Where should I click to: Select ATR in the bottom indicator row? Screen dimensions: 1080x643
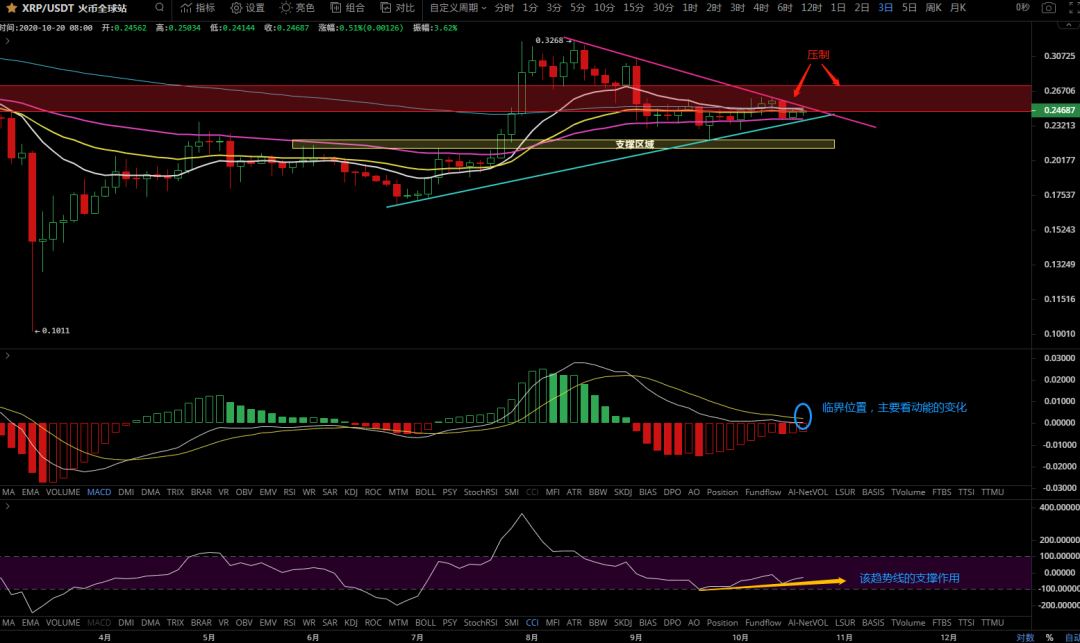pos(574,622)
